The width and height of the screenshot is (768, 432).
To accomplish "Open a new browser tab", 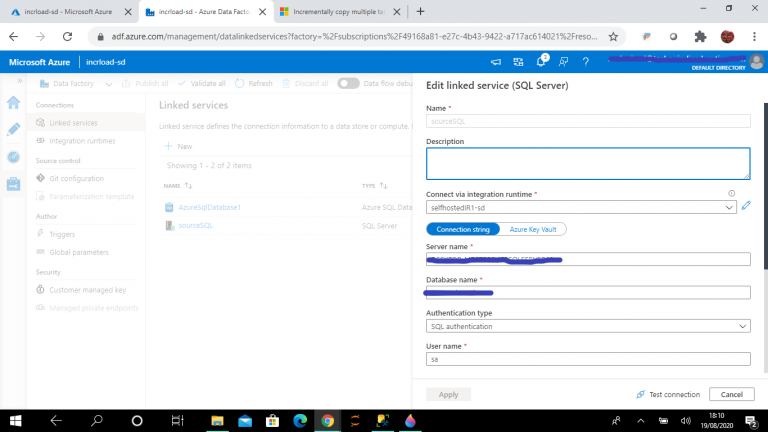I will point(420,11).
